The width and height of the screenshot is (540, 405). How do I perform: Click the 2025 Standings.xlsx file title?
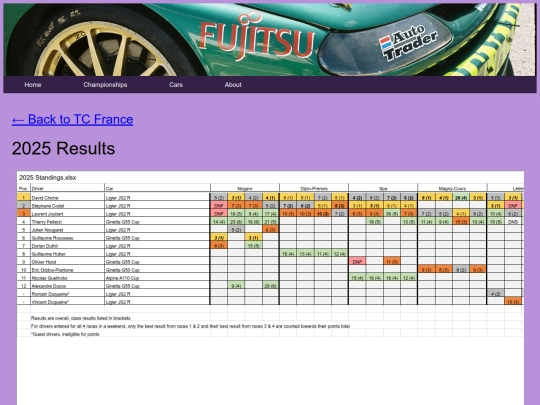pyautogui.click(x=48, y=178)
